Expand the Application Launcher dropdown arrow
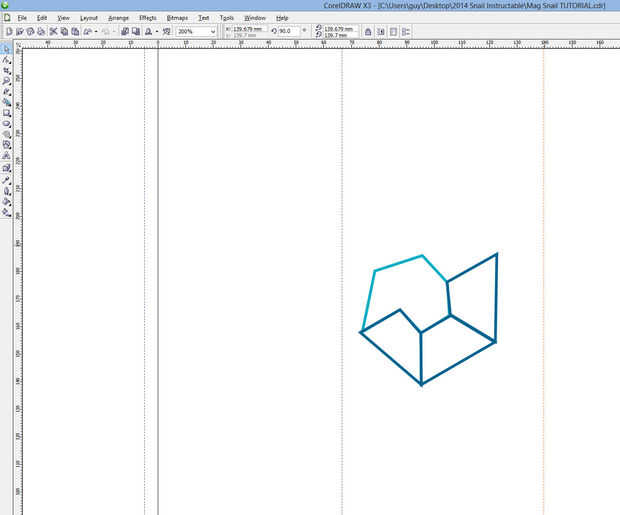Viewport: 620px width, 515px height. [157, 31]
